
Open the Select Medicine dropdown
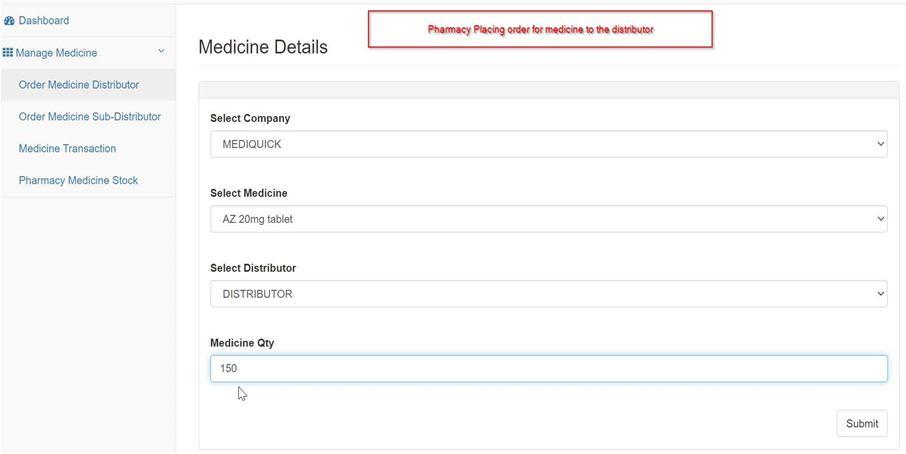tap(548, 219)
